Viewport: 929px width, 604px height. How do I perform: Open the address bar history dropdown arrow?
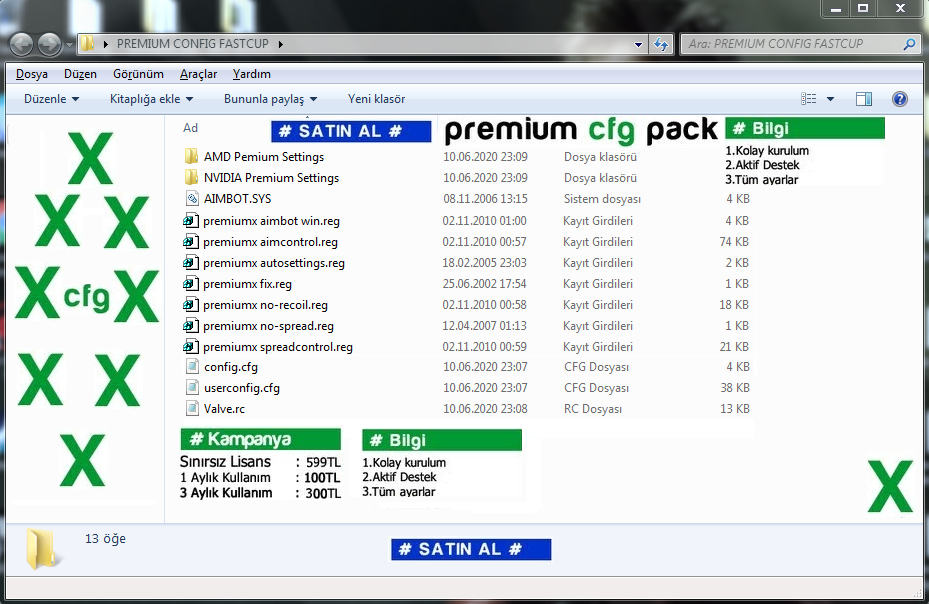(638, 44)
